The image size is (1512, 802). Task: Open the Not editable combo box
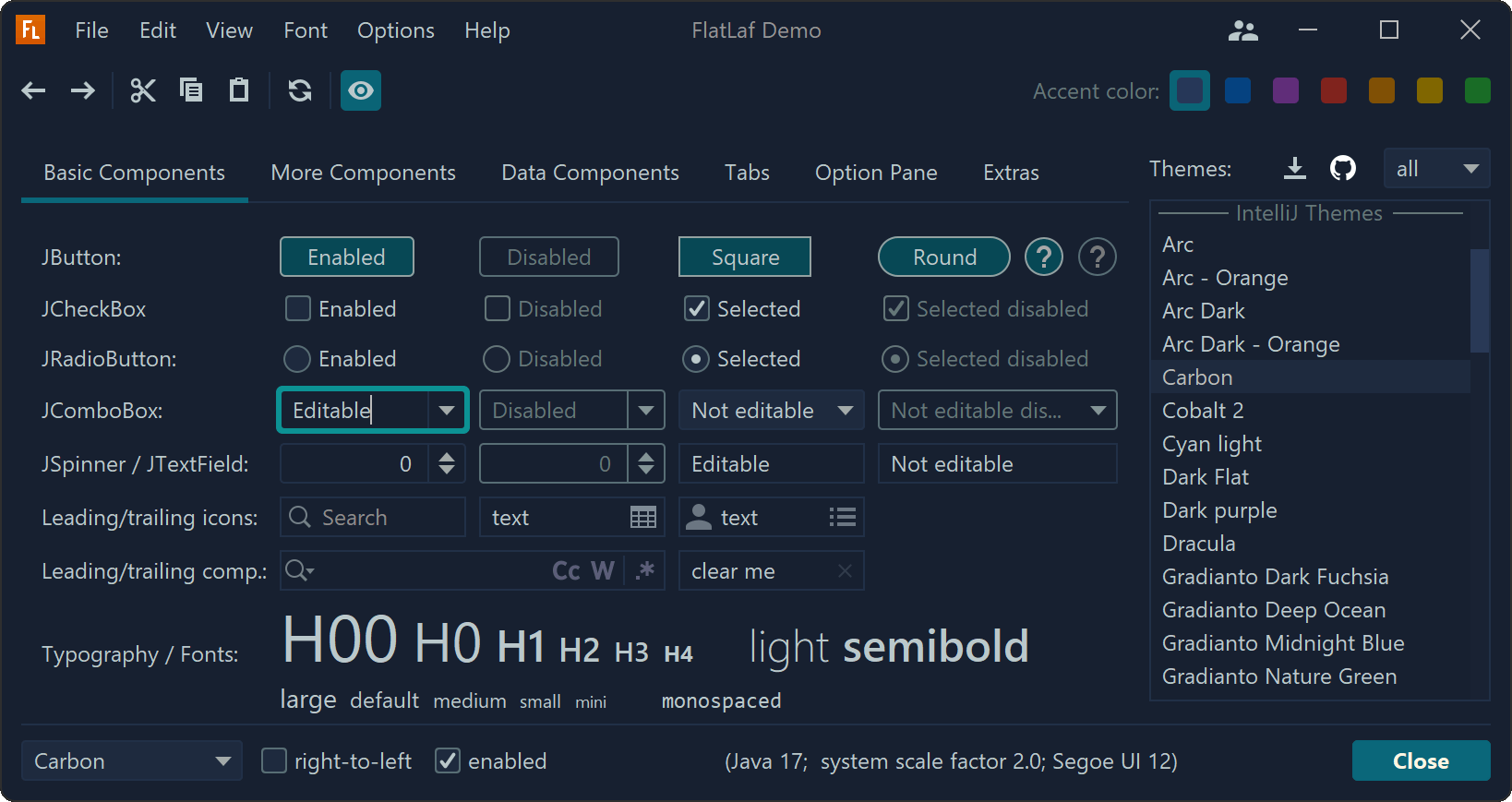point(771,411)
